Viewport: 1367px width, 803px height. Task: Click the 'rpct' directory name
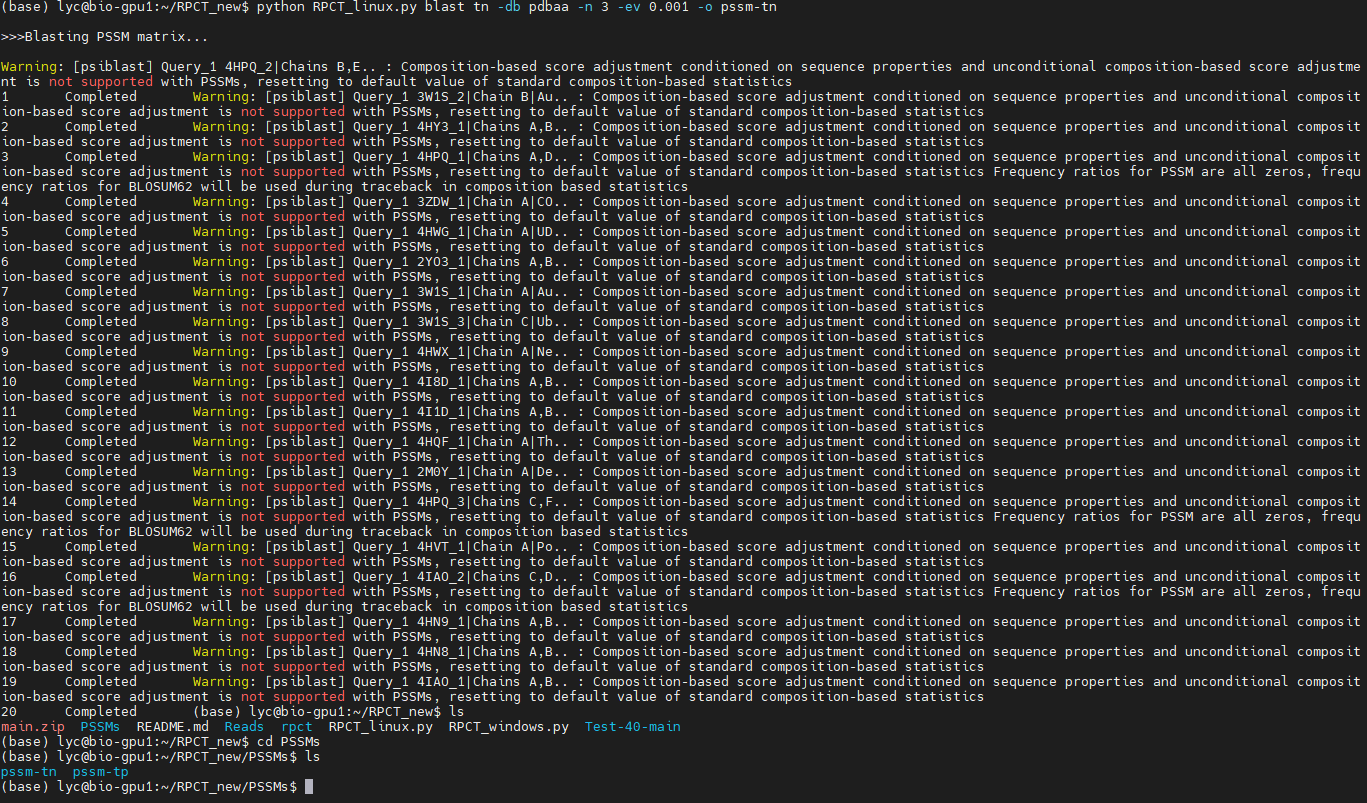pos(296,727)
